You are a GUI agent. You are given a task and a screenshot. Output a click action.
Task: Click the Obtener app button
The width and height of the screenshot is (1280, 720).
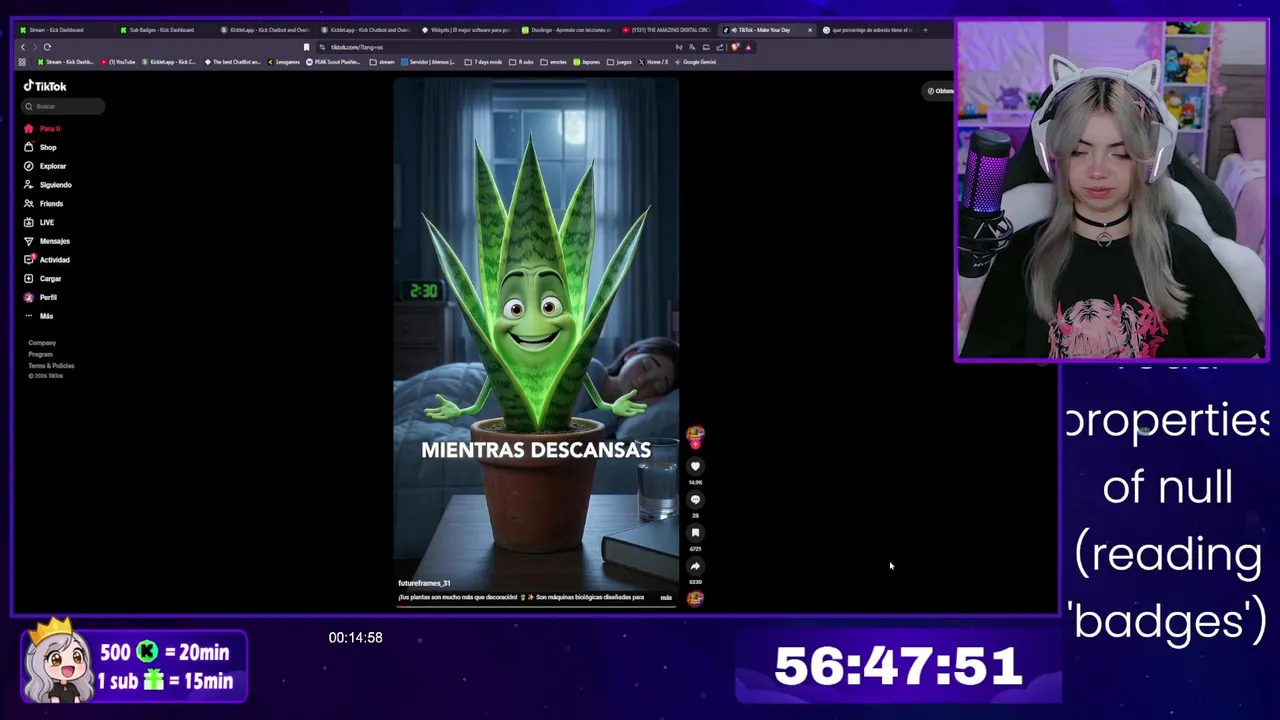coord(940,91)
